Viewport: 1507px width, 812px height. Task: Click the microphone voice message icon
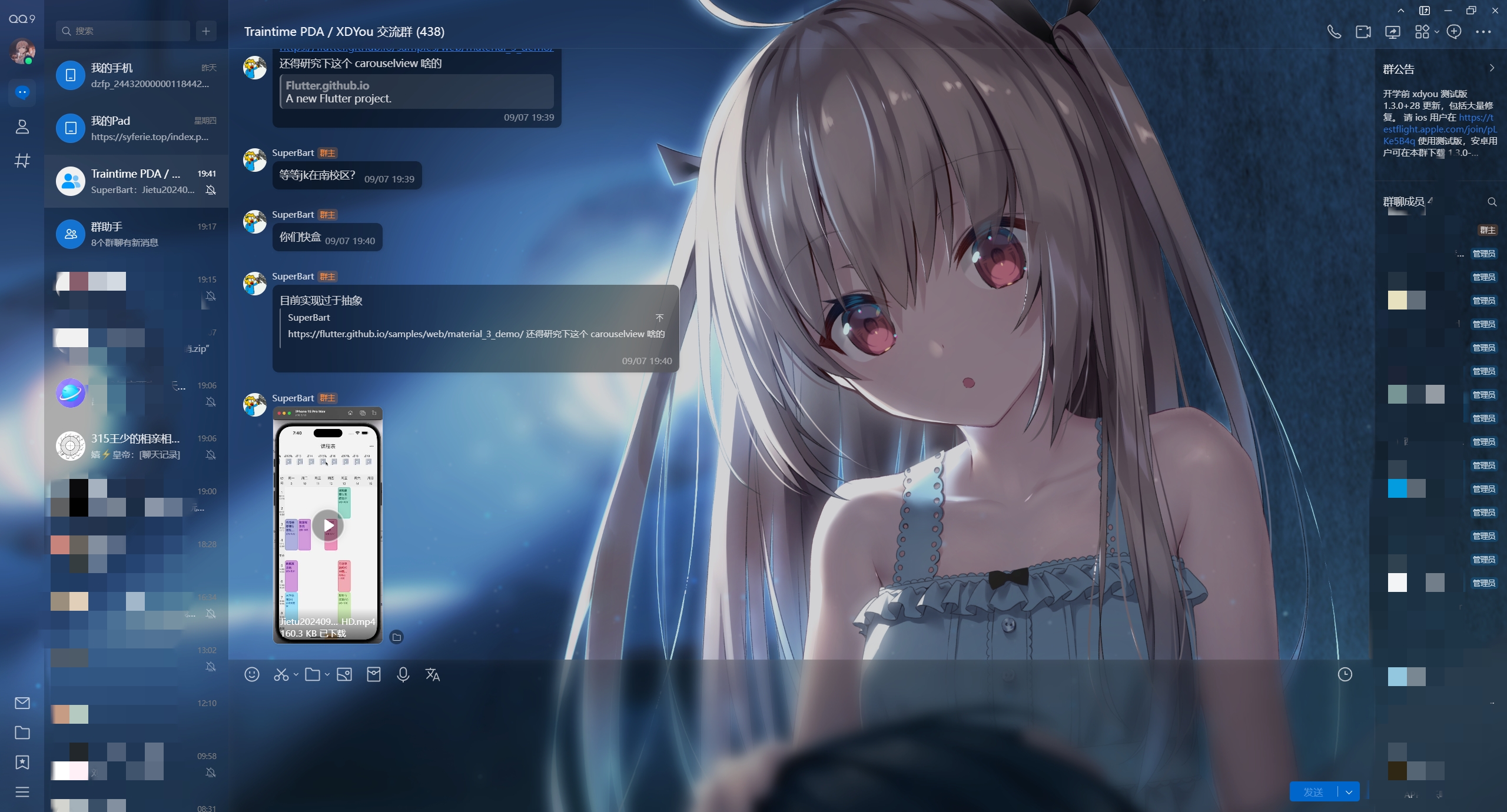click(403, 674)
